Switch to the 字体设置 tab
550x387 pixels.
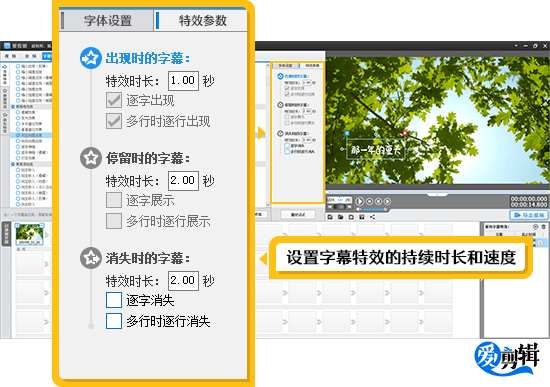point(107,20)
